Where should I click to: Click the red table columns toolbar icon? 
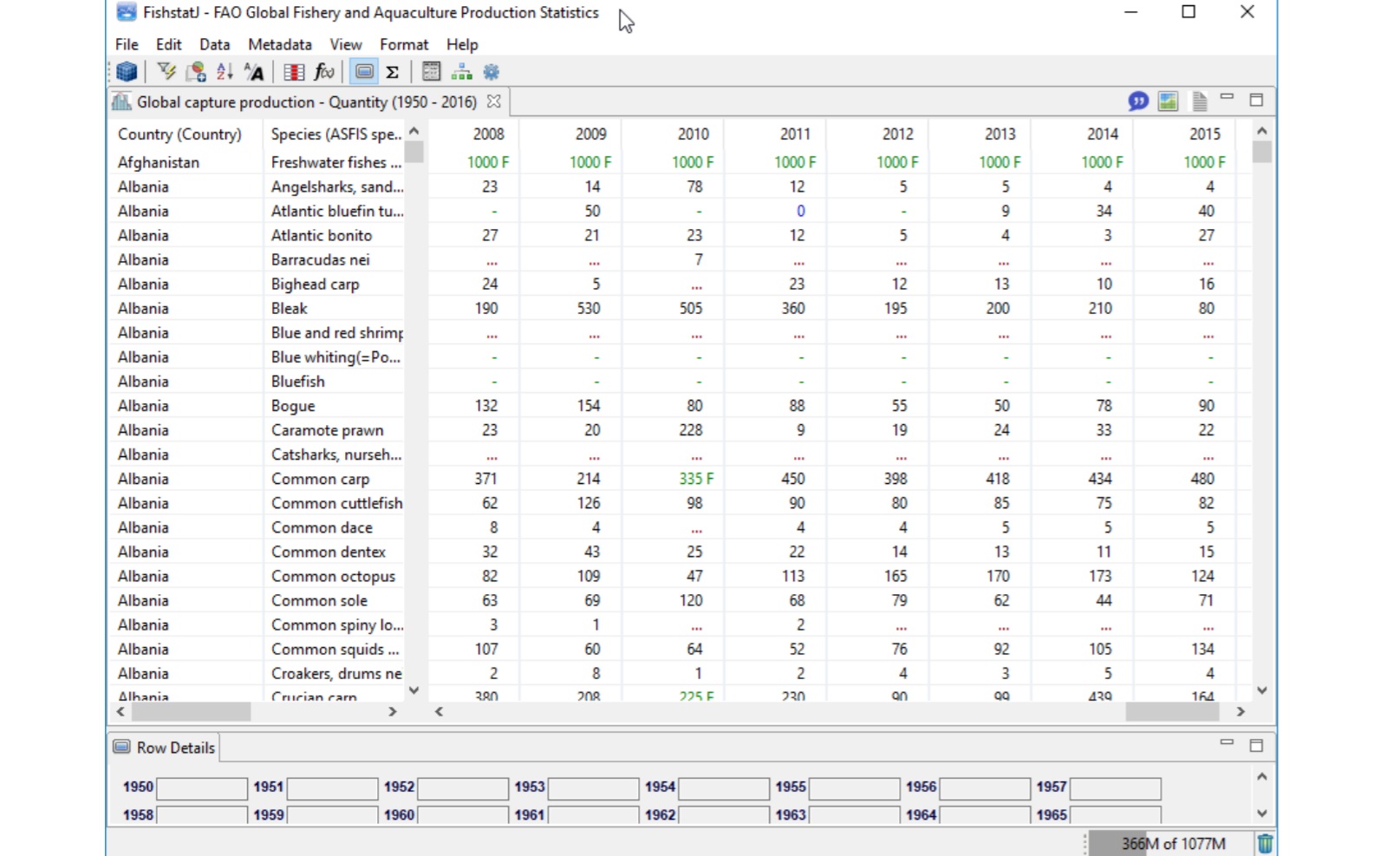[x=294, y=72]
